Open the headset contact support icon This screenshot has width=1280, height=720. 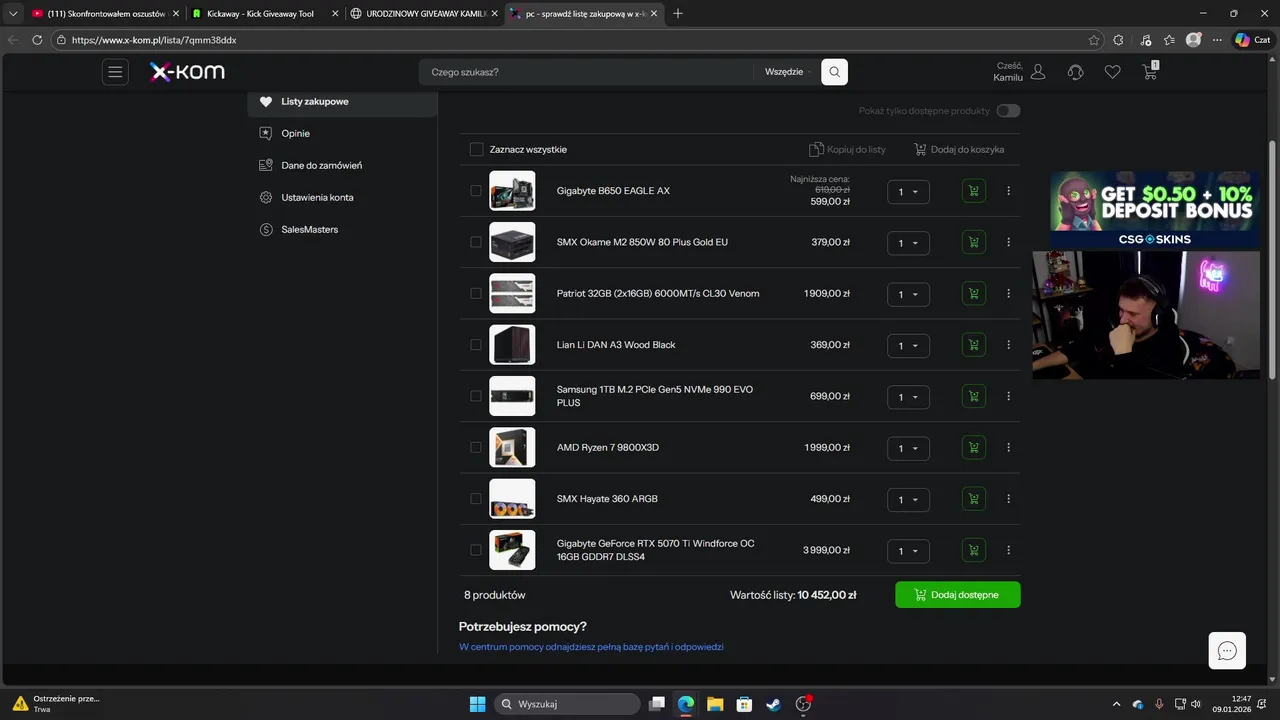pos(1076,72)
